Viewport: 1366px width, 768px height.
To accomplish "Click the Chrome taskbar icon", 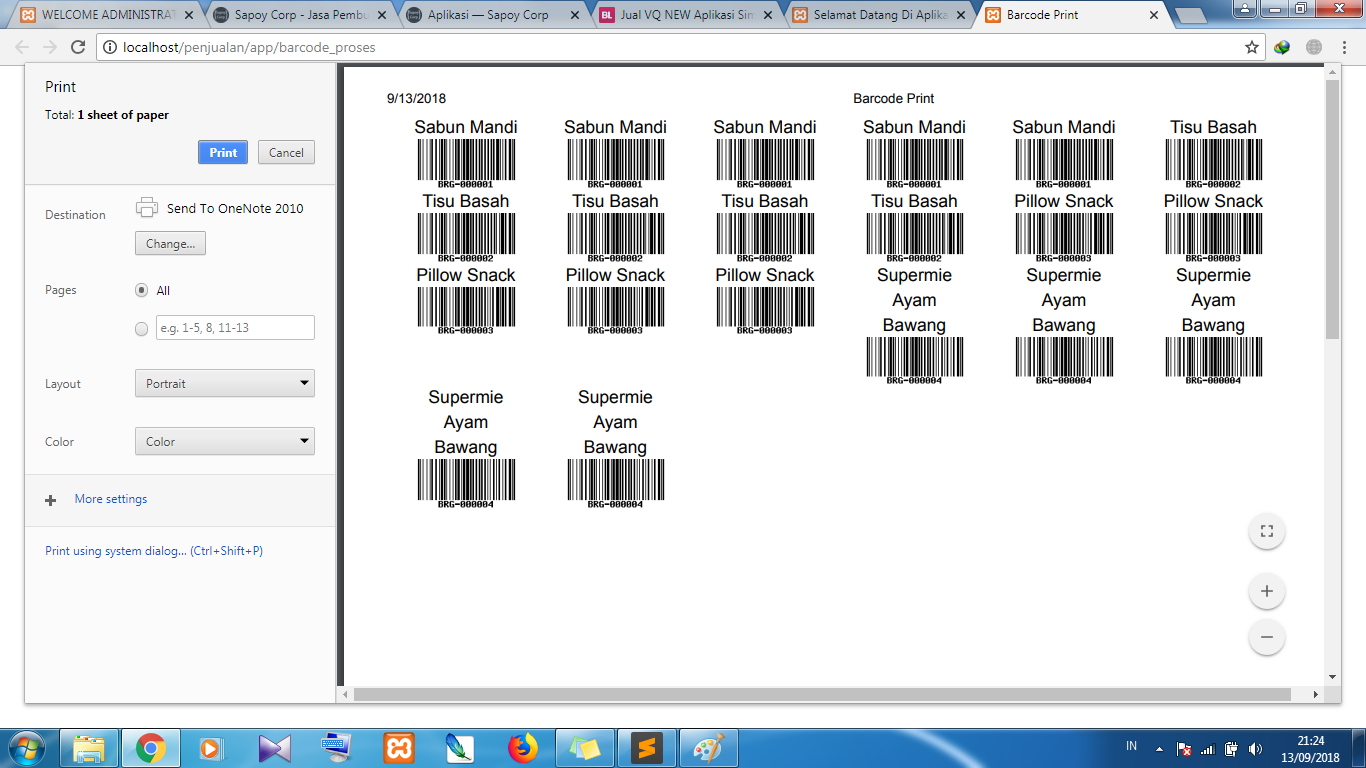I will [x=151, y=748].
